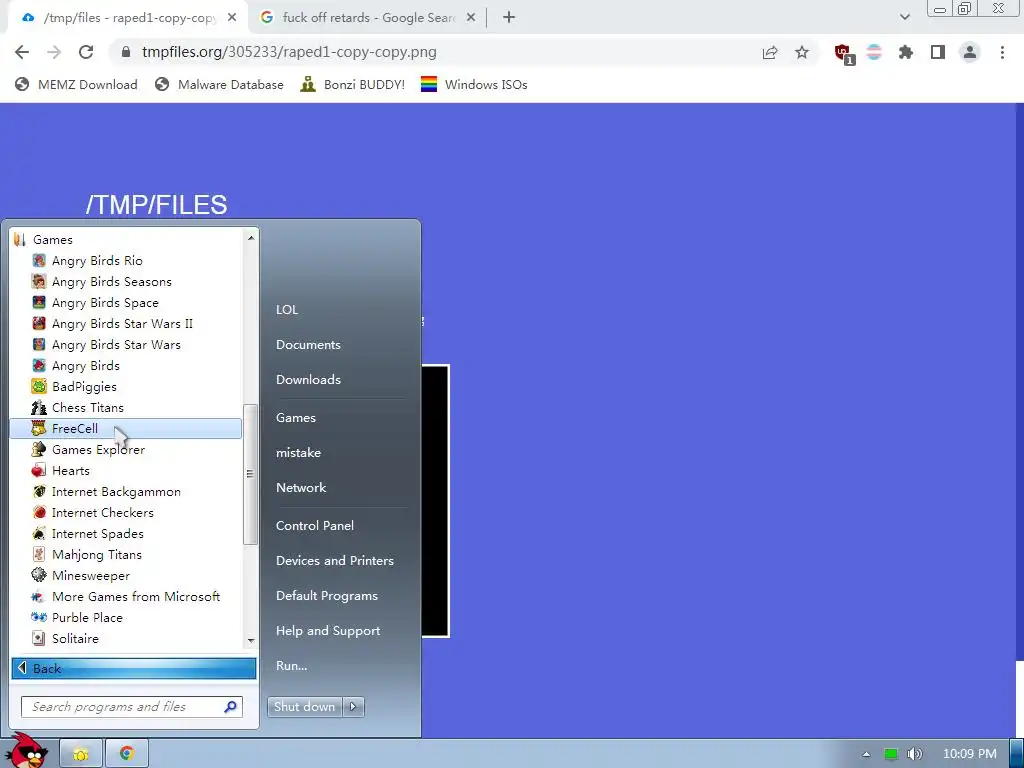Open Games Explorer icon

(x=39, y=449)
